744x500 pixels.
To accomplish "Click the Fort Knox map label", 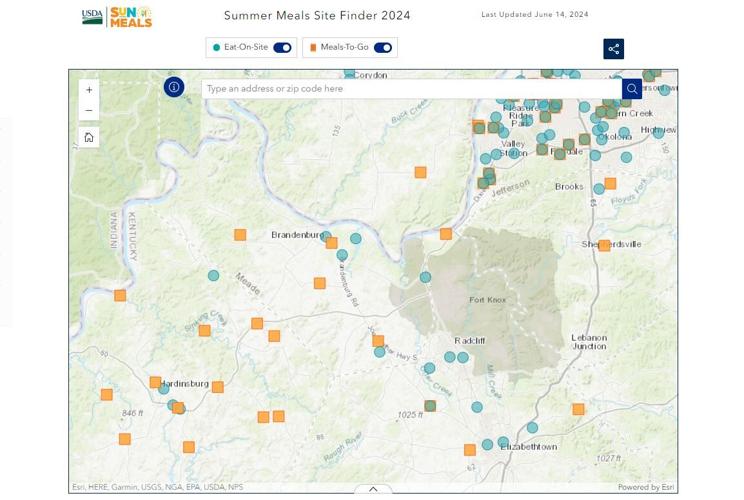I will click(488, 300).
